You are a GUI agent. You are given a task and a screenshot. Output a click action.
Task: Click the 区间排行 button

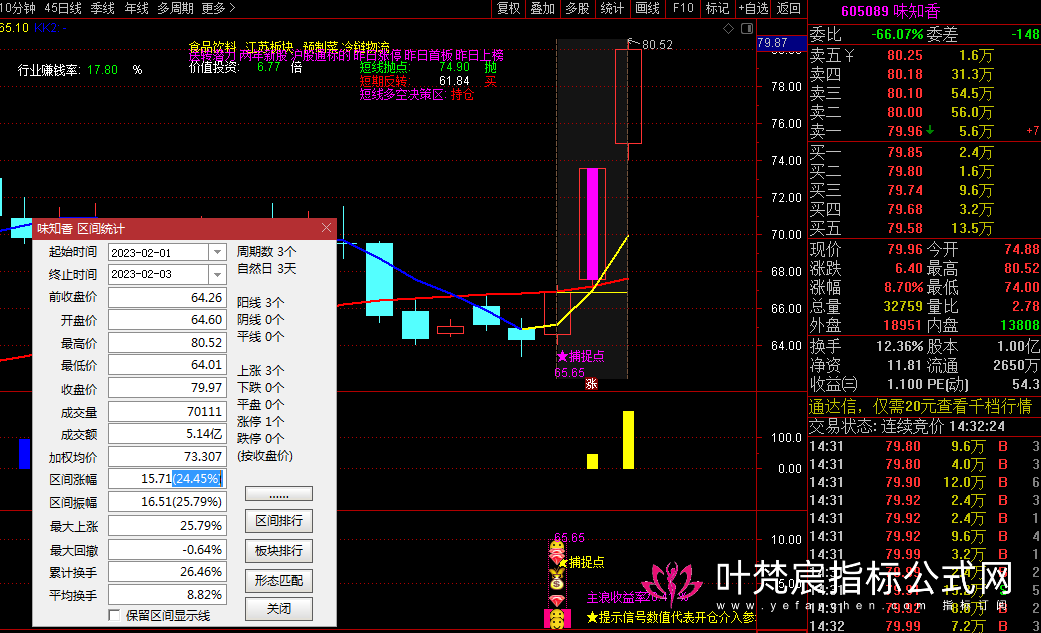[279, 521]
